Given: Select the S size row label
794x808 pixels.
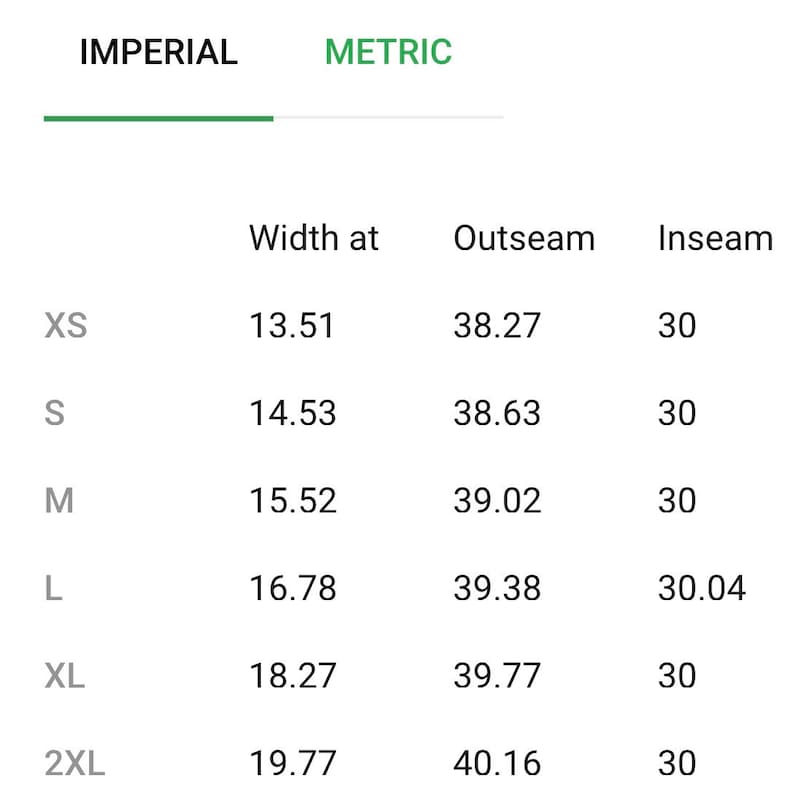Looking at the screenshot, I should (55, 413).
